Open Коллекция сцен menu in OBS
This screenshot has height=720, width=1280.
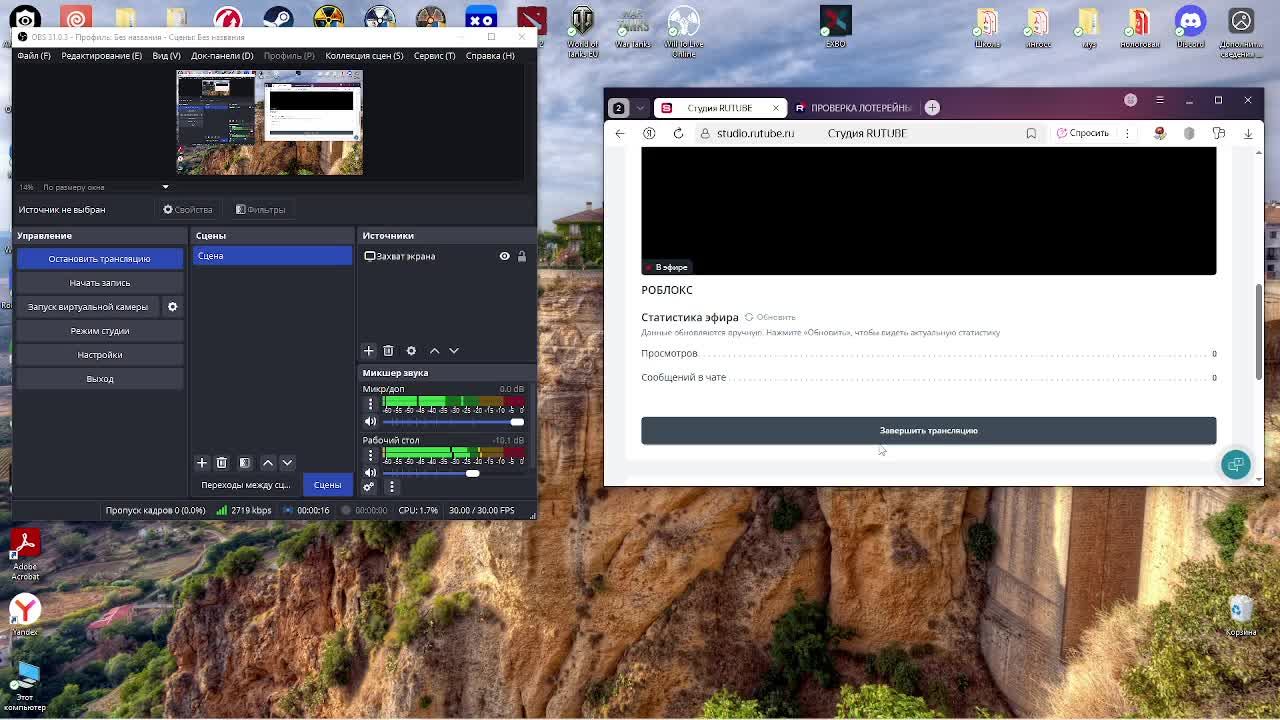click(364, 56)
